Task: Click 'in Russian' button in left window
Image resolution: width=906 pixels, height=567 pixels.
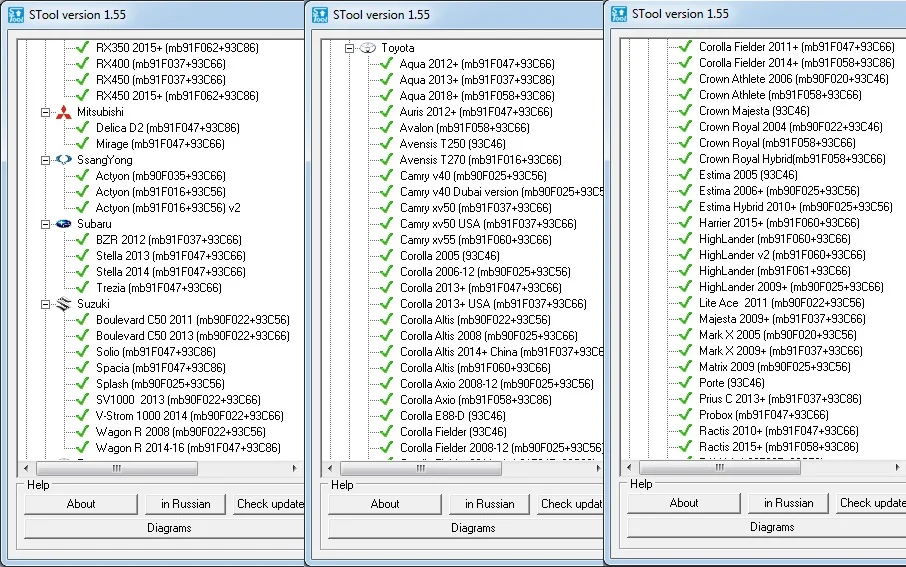Action: pos(185,504)
